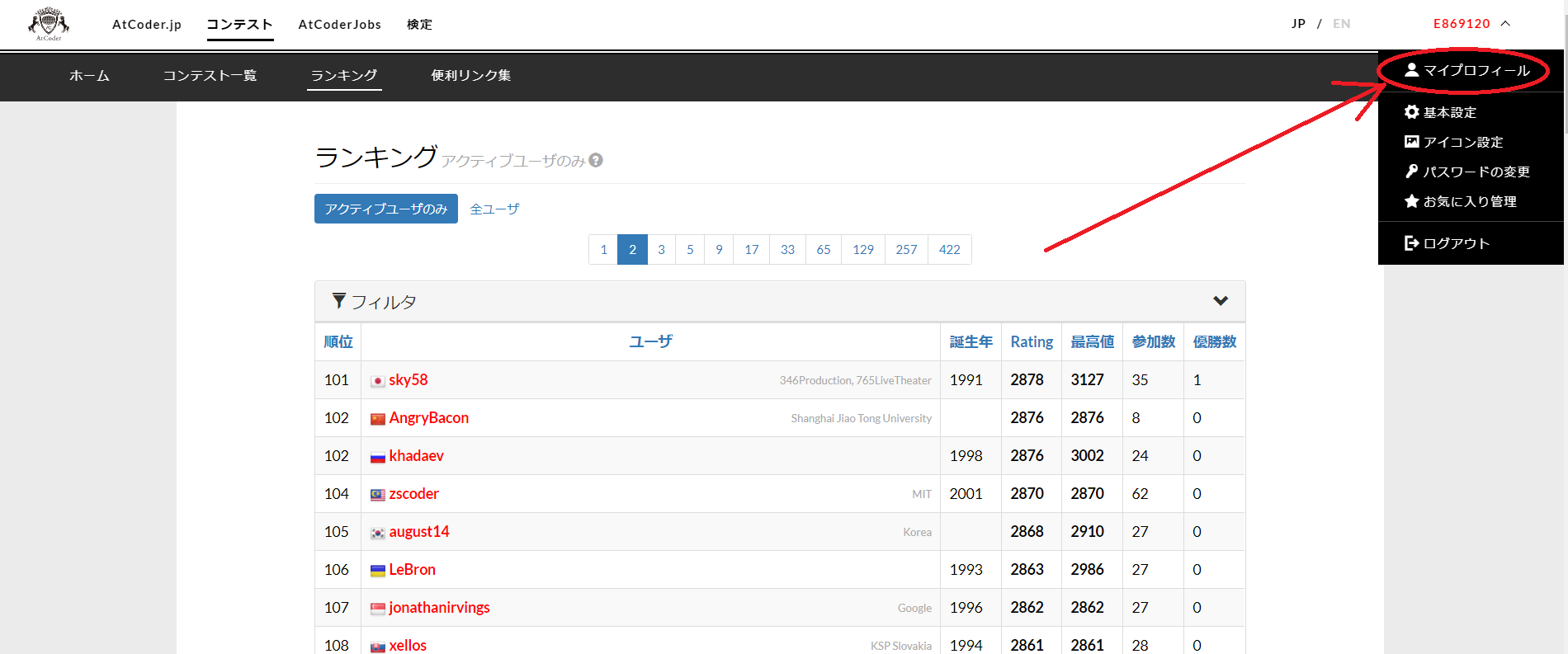Click the funnel filter icon
1568x654 pixels.
point(338,301)
